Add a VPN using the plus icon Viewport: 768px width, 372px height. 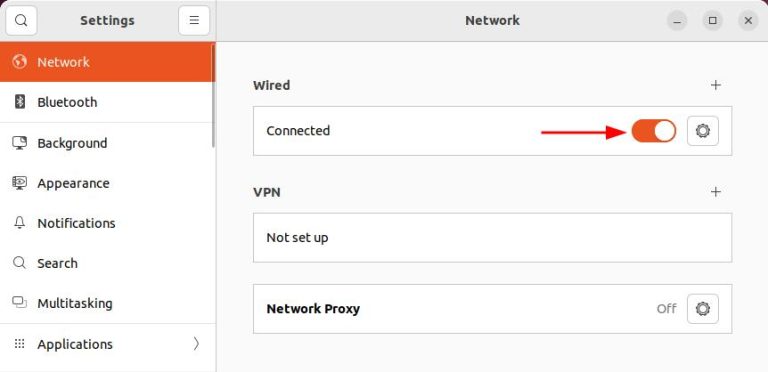pyautogui.click(x=716, y=191)
